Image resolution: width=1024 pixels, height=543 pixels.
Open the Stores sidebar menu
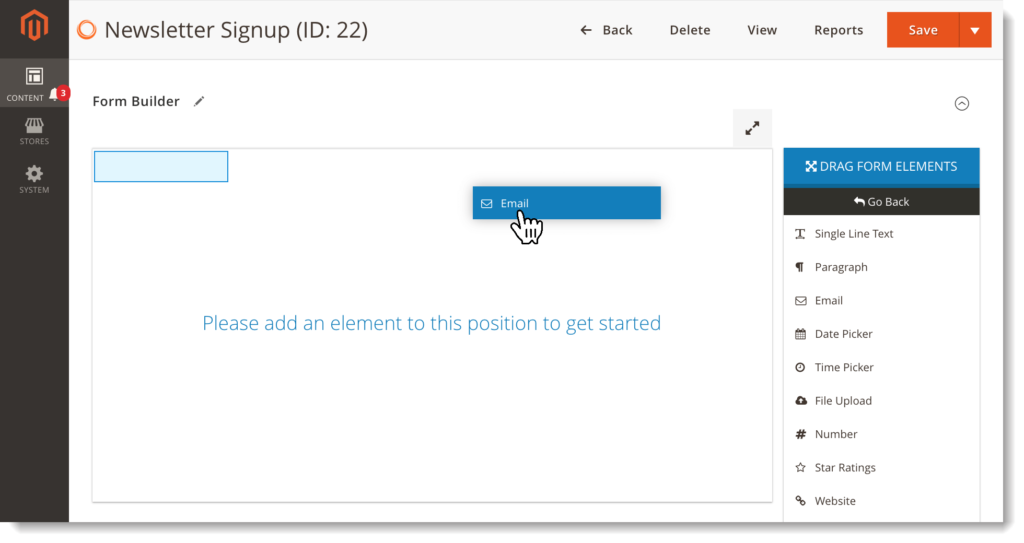click(x=34, y=131)
